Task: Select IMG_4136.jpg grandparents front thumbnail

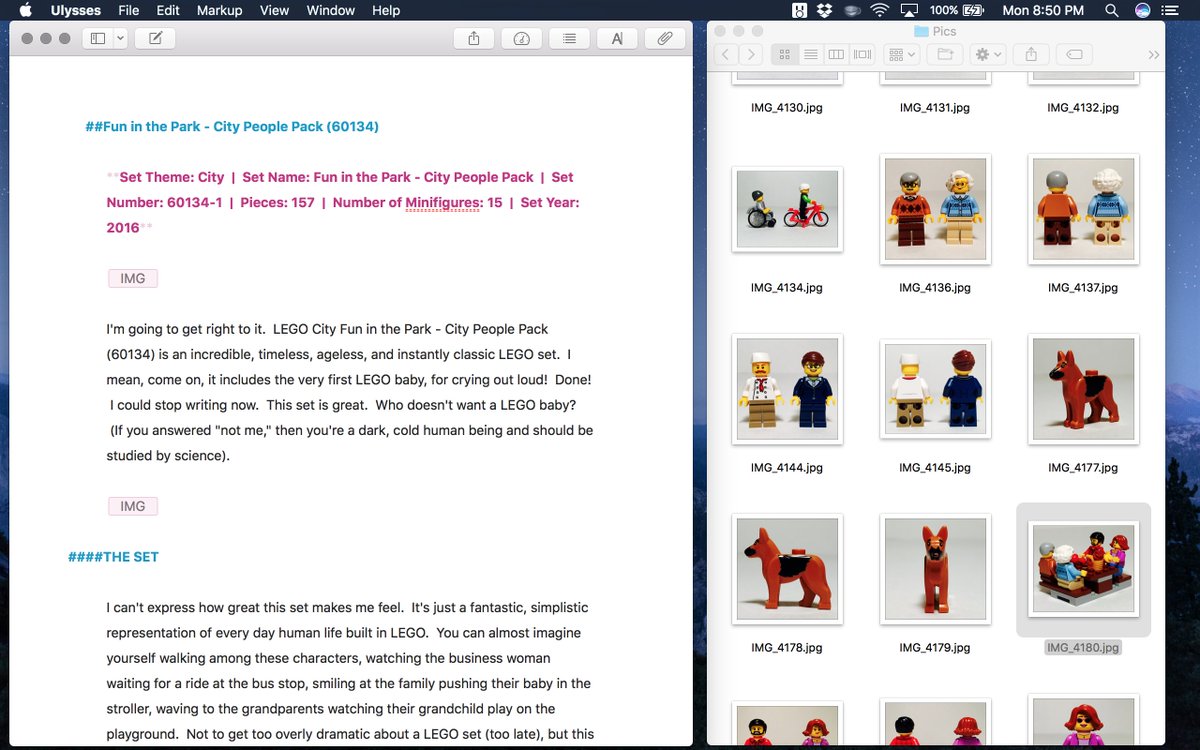Action: click(x=935, y=209)
